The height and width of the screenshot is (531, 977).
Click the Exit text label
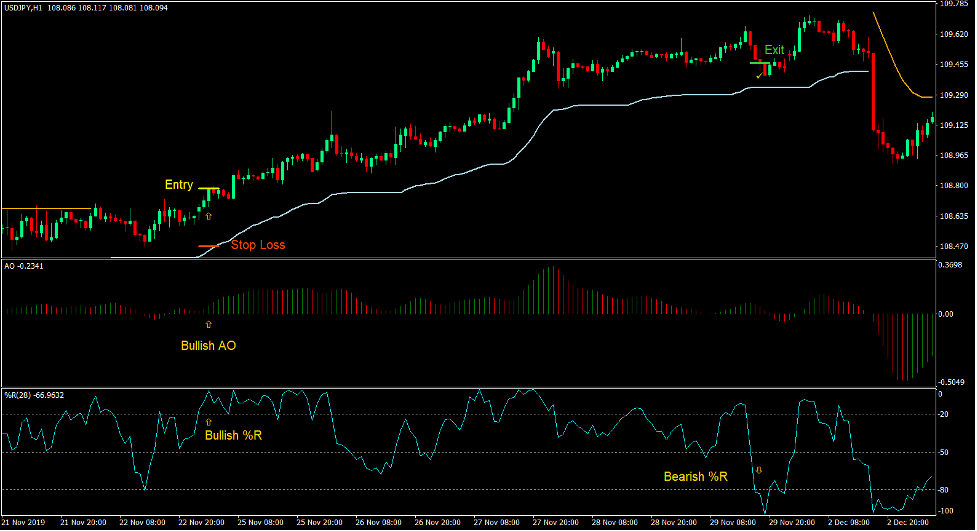(x=775, y=50)
